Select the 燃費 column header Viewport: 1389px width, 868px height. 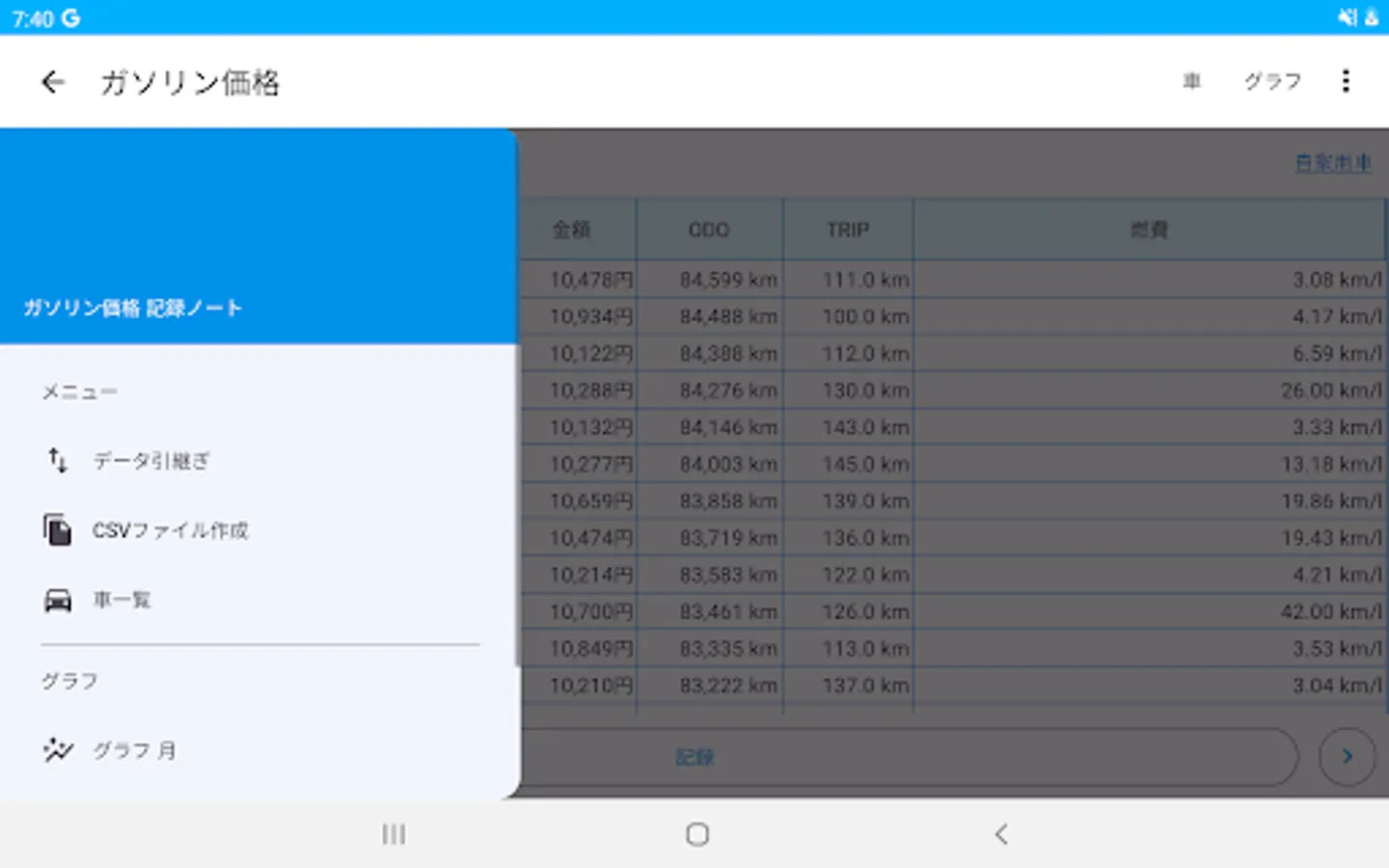[1149, 230]
